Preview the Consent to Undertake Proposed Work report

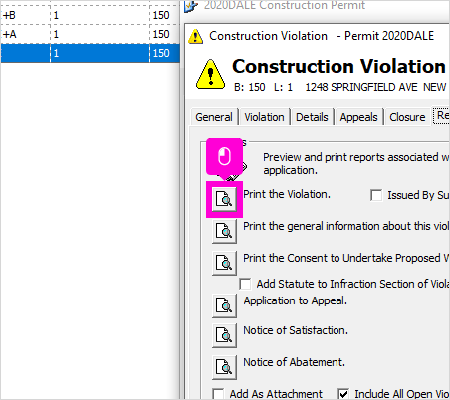pyautogui.click(x=224, y=263)
